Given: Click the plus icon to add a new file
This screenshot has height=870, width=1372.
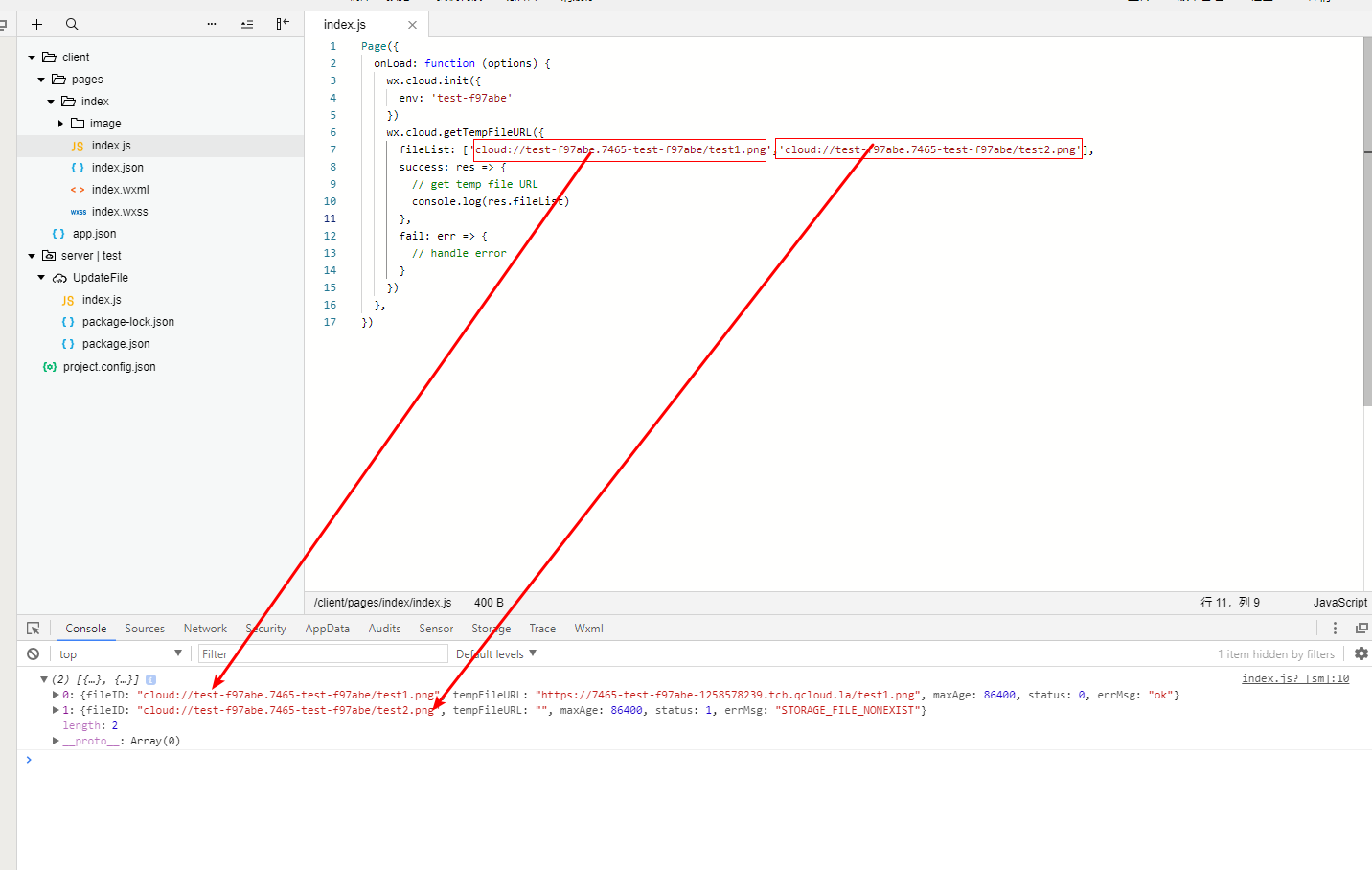Looking at the screenshot, I should pyautogui.click(x=37, y=24).
